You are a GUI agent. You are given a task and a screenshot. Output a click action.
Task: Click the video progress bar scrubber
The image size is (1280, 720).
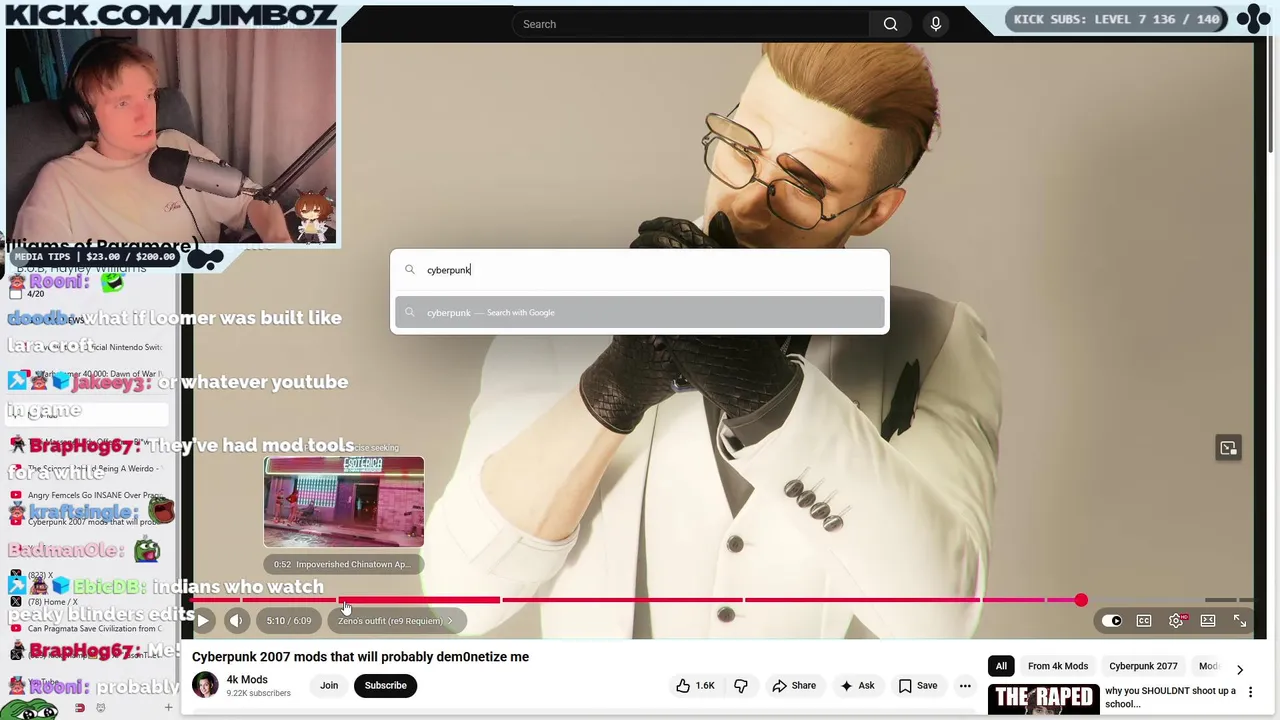click(x=1081, y=600)
